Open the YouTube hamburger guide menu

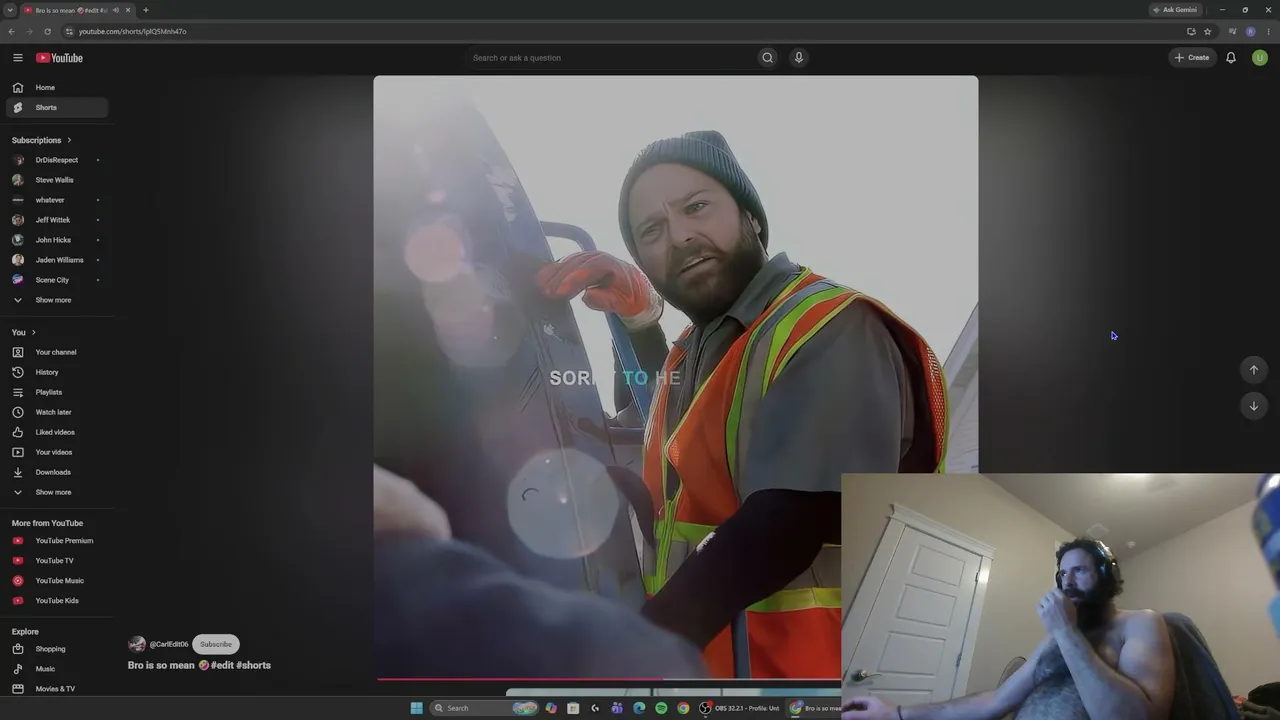(17, 58)
